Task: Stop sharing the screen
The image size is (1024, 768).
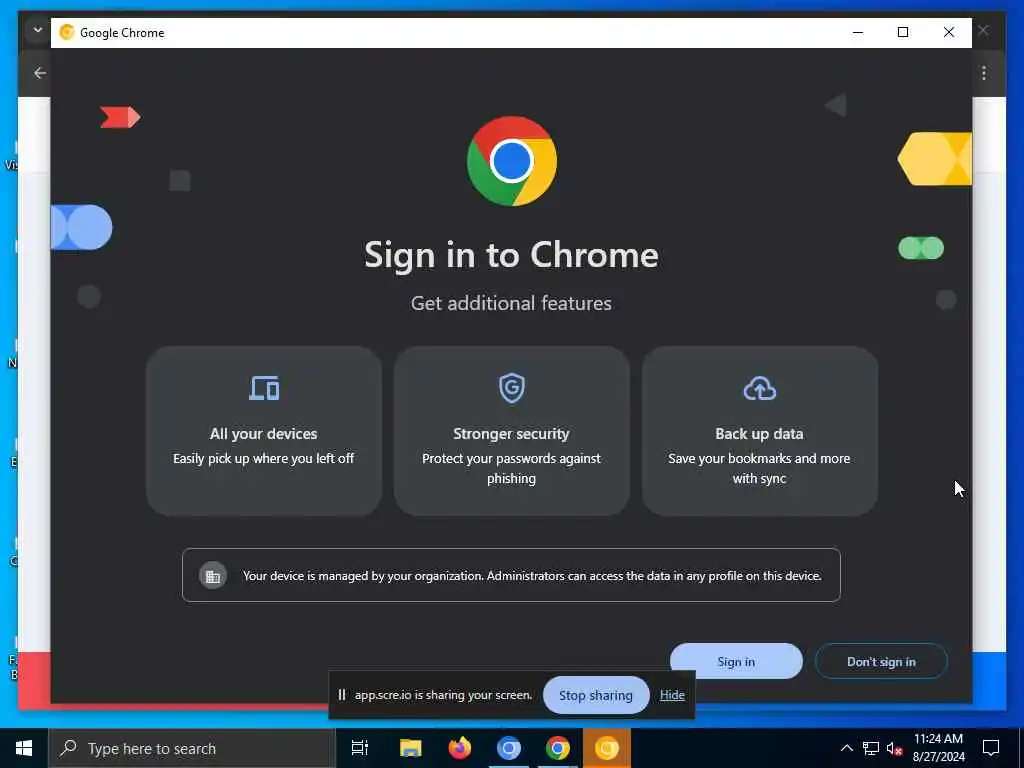Action: [596, 695]
